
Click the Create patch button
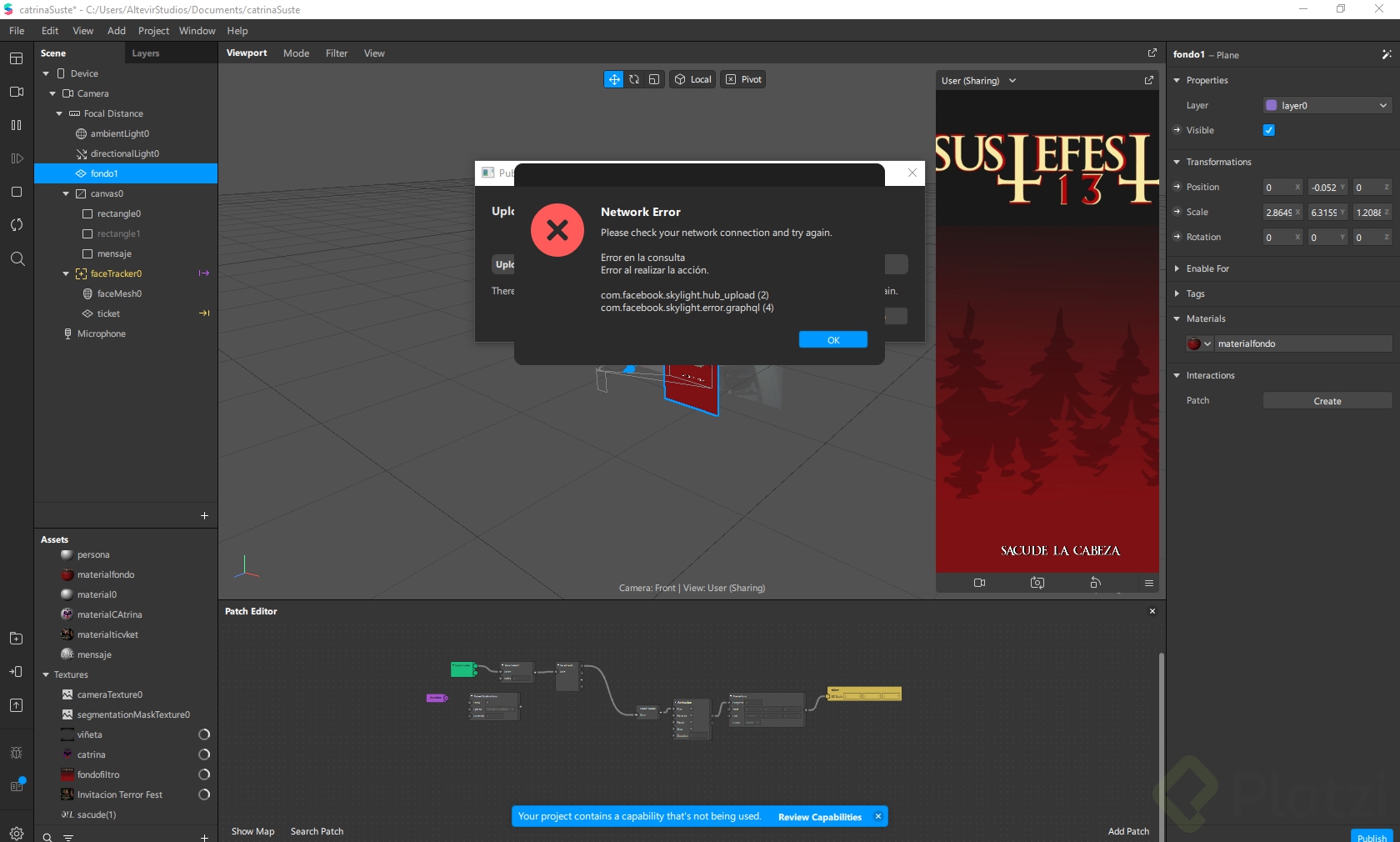pyautogui.click(x=1327, y=401)
